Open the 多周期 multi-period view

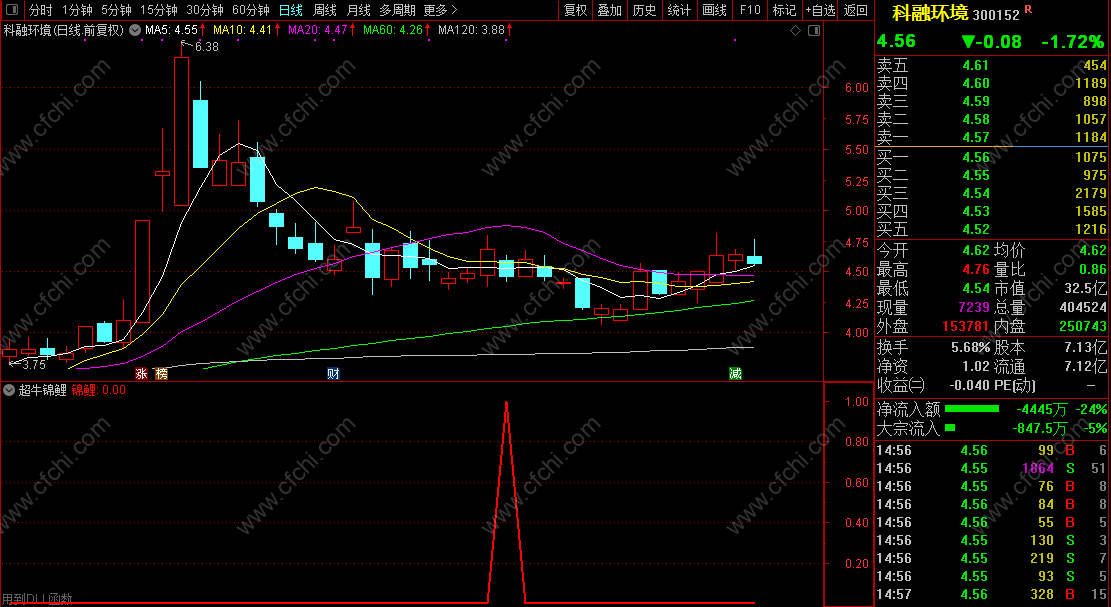(x=397, y=10)
